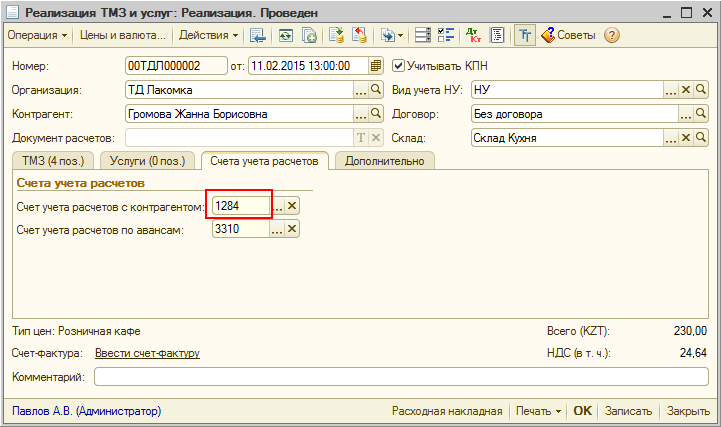Clear счет учета расчетов по авансам value
This screenshot has height=427, width=721.
pyautogui.click(x=292, y=229)
